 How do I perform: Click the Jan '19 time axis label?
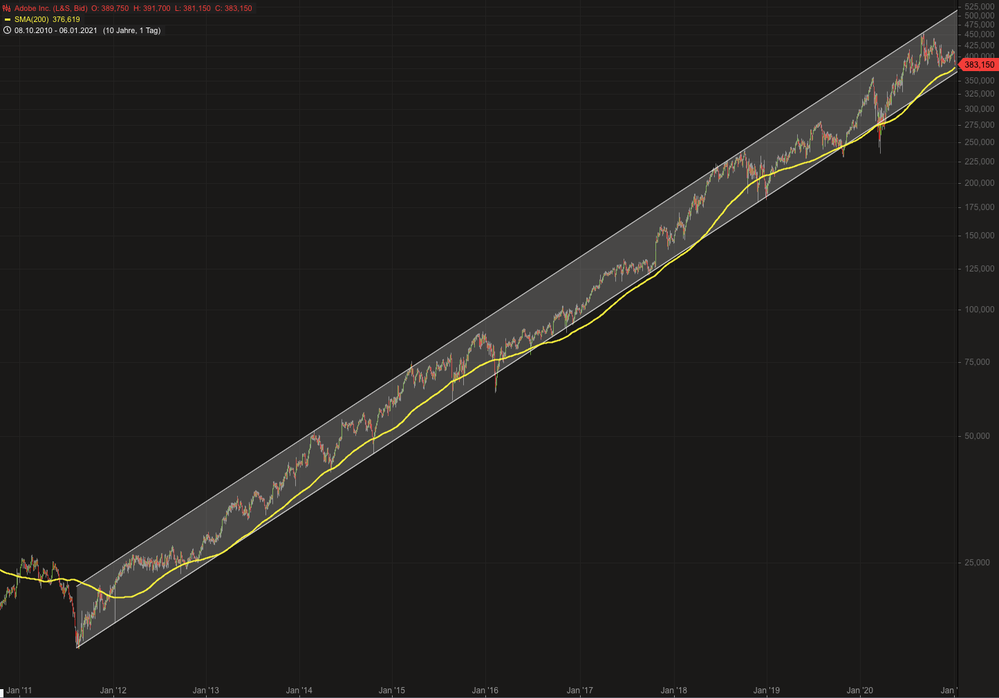tap(766, 690)
